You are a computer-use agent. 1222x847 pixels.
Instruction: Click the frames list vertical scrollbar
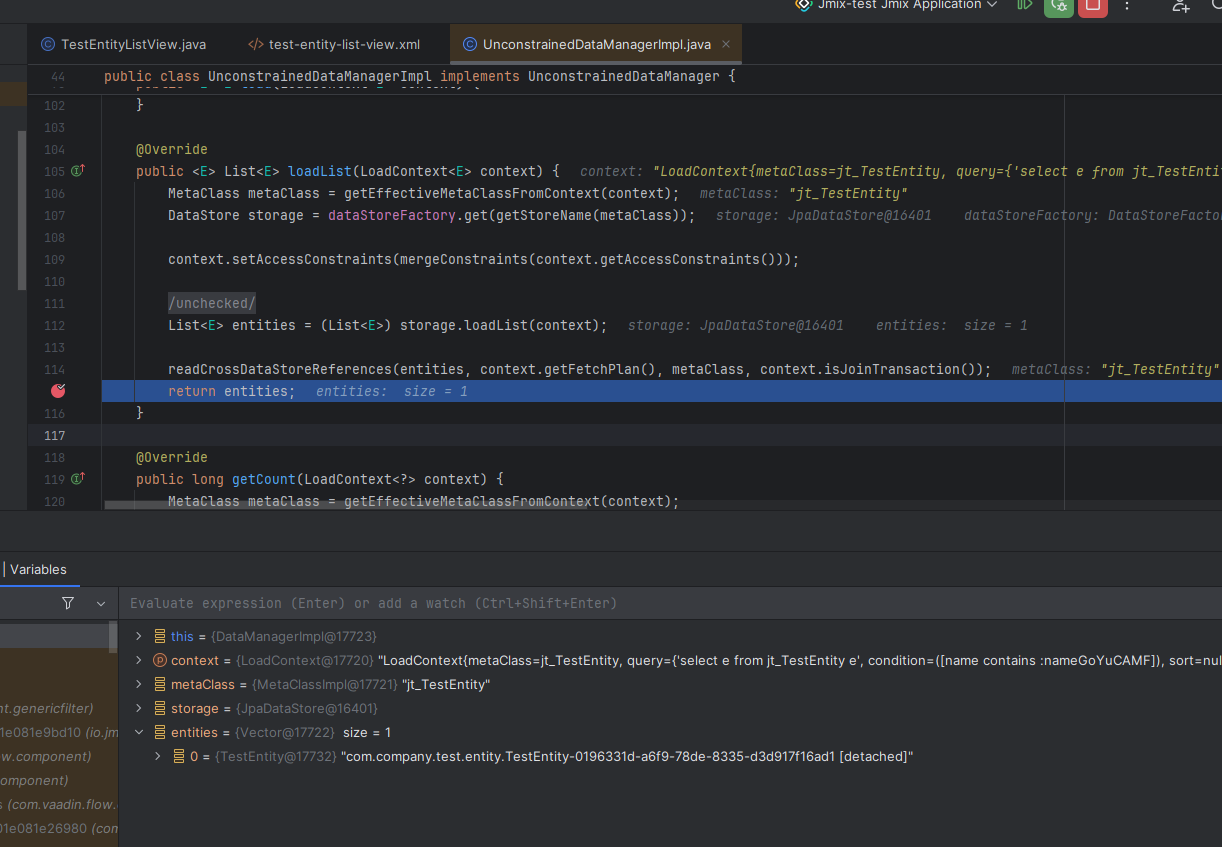coord(113,637)
